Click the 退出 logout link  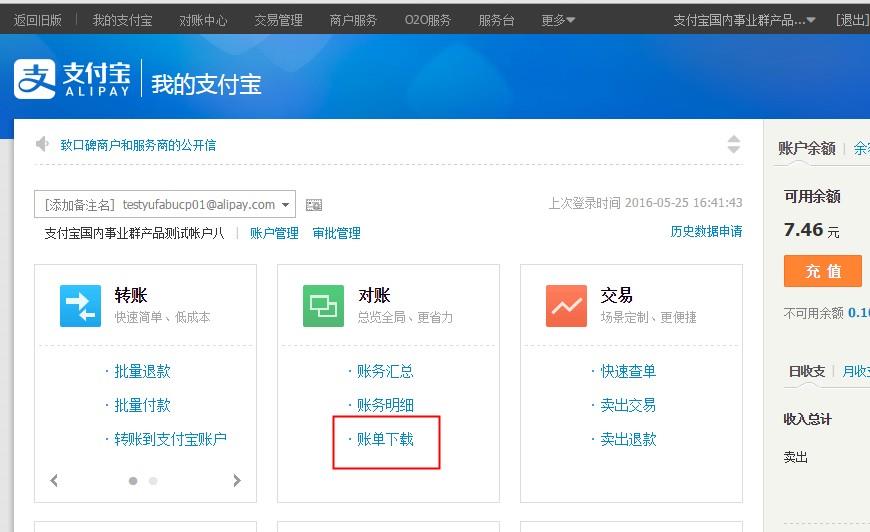pos(853,21)
